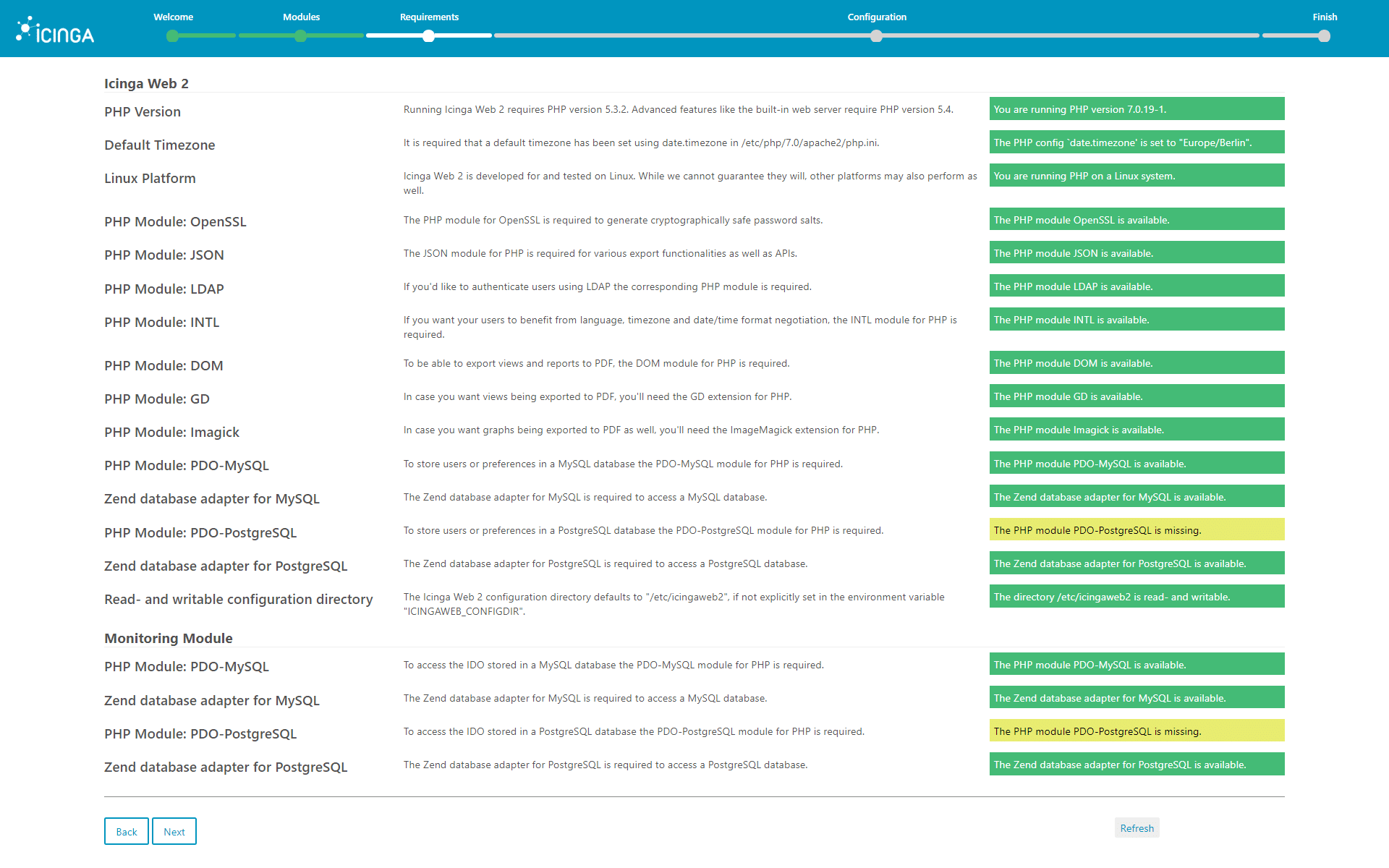Click the JSON is available status
This screenshot has width=1389, height=868.
pyautogui.click(x=1137, y=252)
